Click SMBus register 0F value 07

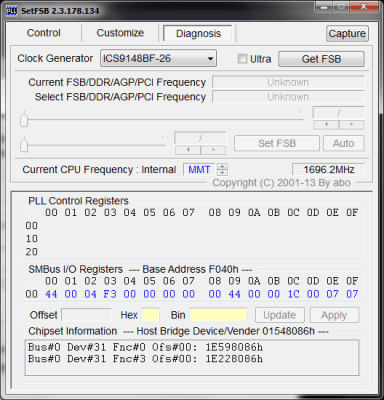pyautogui.click(x=352, y=294)
